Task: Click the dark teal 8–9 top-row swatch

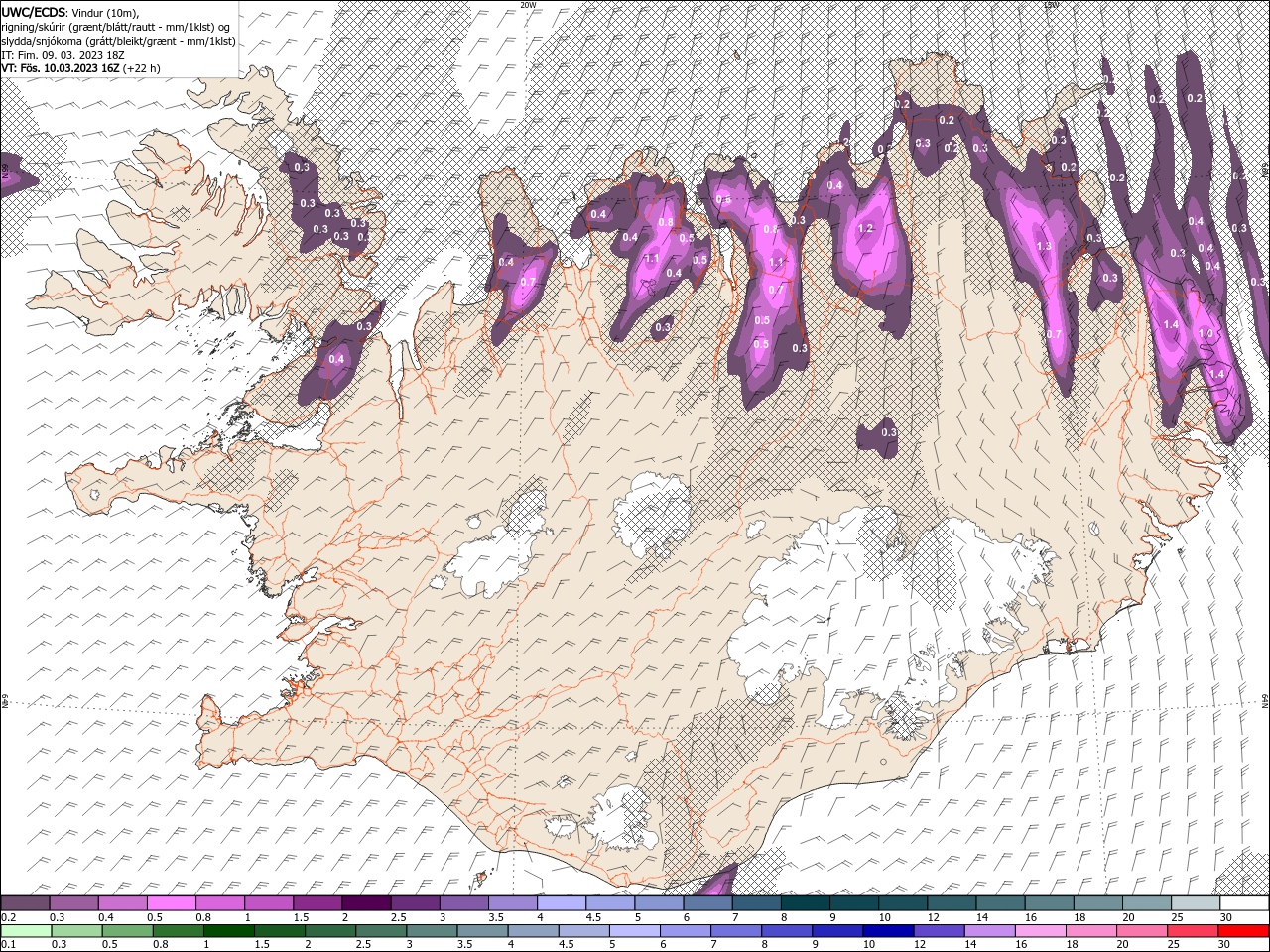Action: (x=805, y=903)
